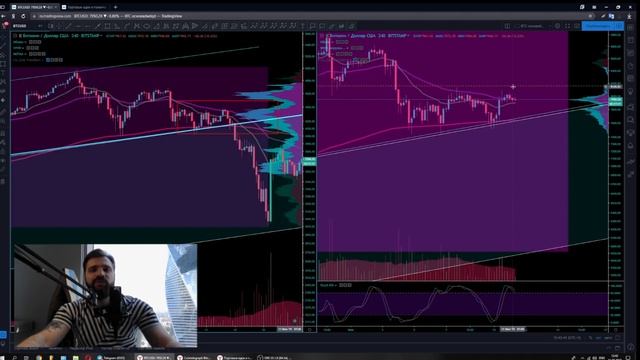Viewport: 640px width, 360px height.
Task: Select the ellipse drawing tool in top toolbar
Action: tap(147, 26)
